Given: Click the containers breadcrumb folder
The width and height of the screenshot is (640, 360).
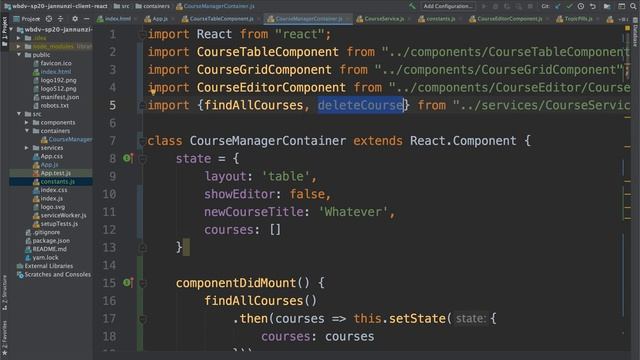Looking at the screenshot, I should [152, 6].
